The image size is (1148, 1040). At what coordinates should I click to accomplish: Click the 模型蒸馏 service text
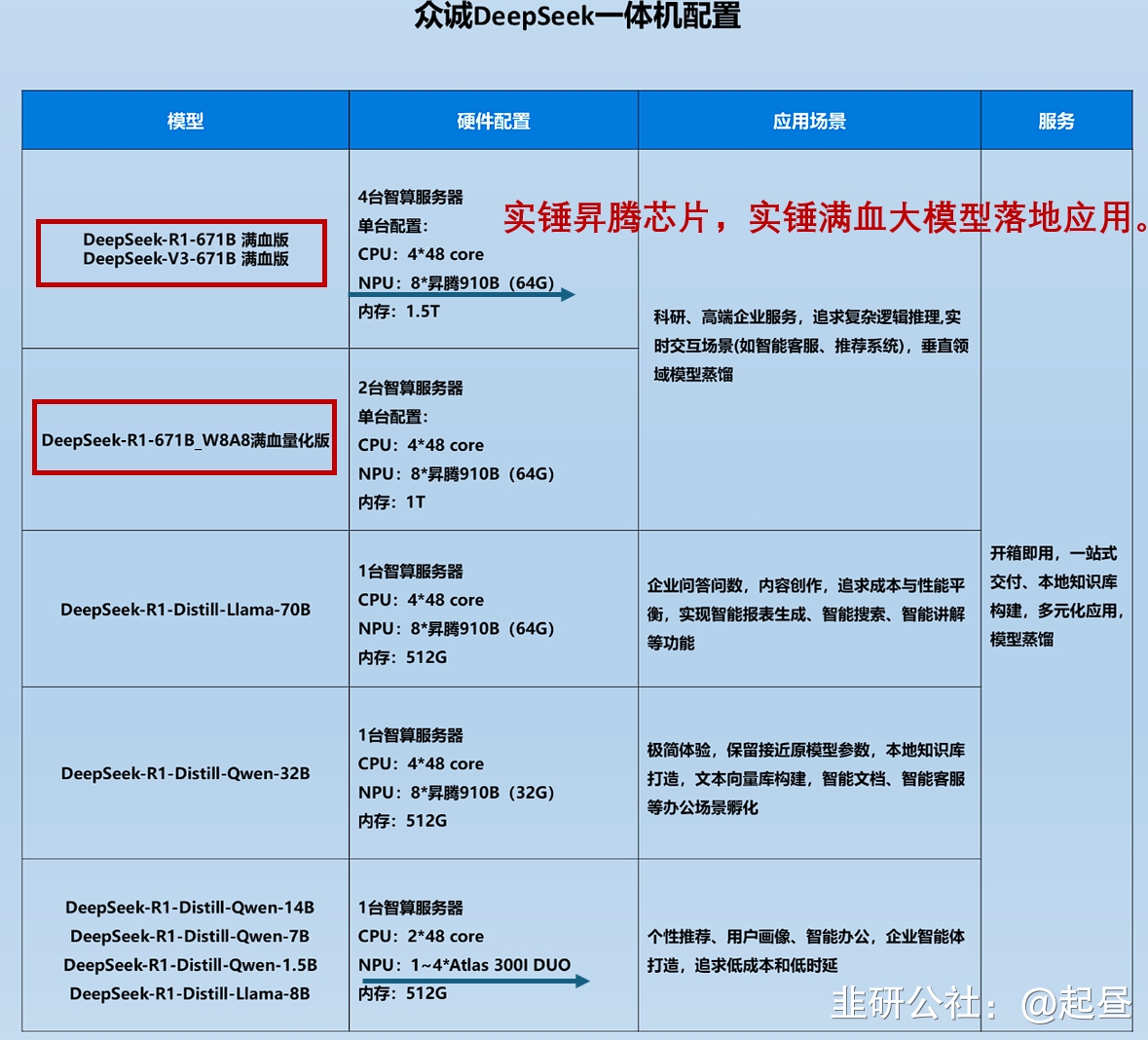(1021, 639)
